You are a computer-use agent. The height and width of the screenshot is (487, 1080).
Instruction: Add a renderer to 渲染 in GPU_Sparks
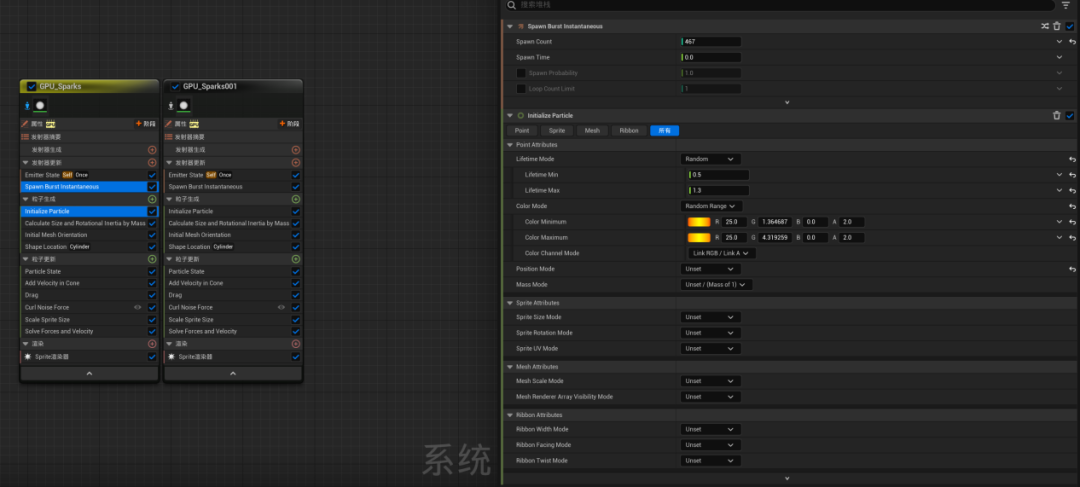click(152, 344)
